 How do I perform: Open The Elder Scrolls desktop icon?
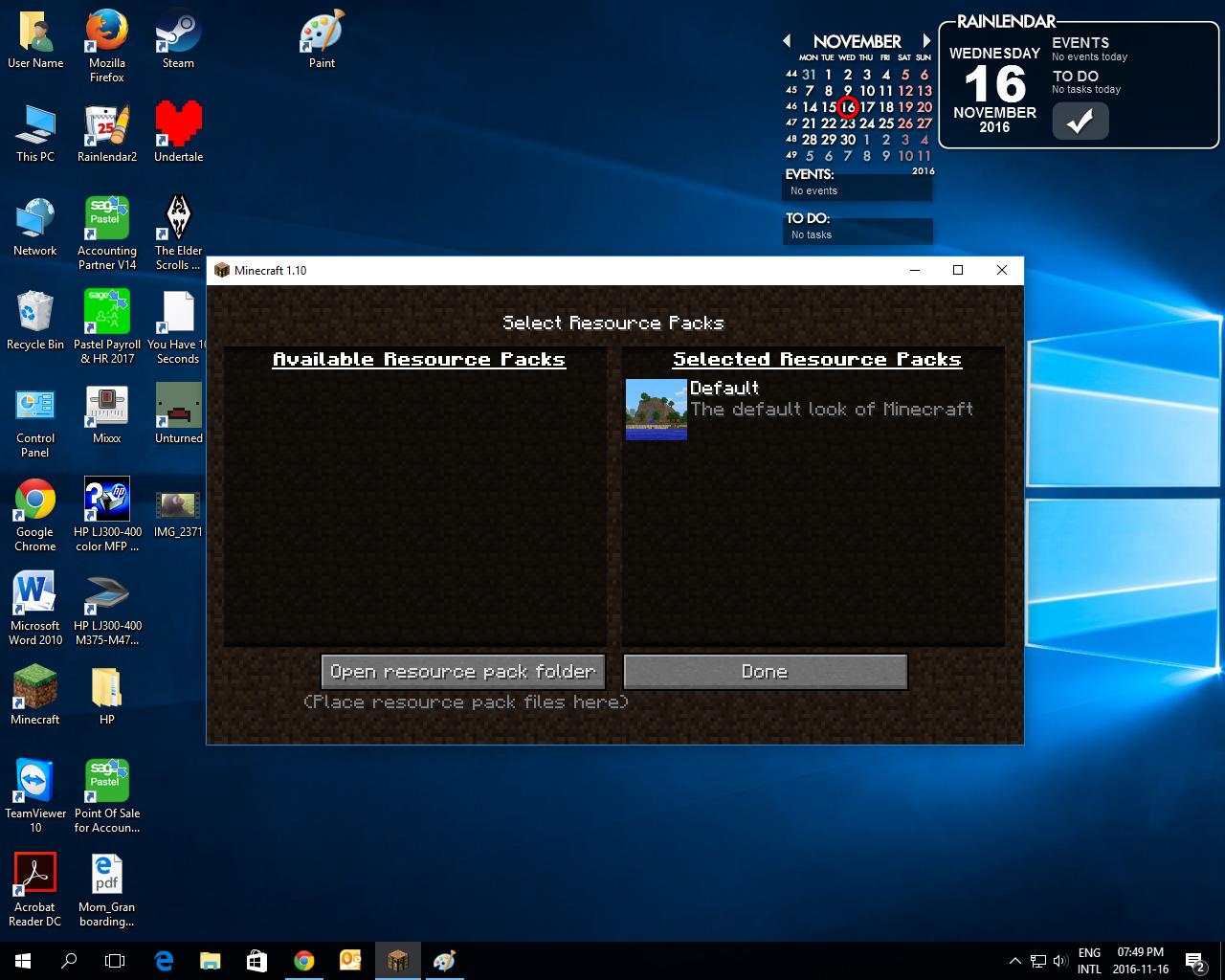tap(179, 219)
